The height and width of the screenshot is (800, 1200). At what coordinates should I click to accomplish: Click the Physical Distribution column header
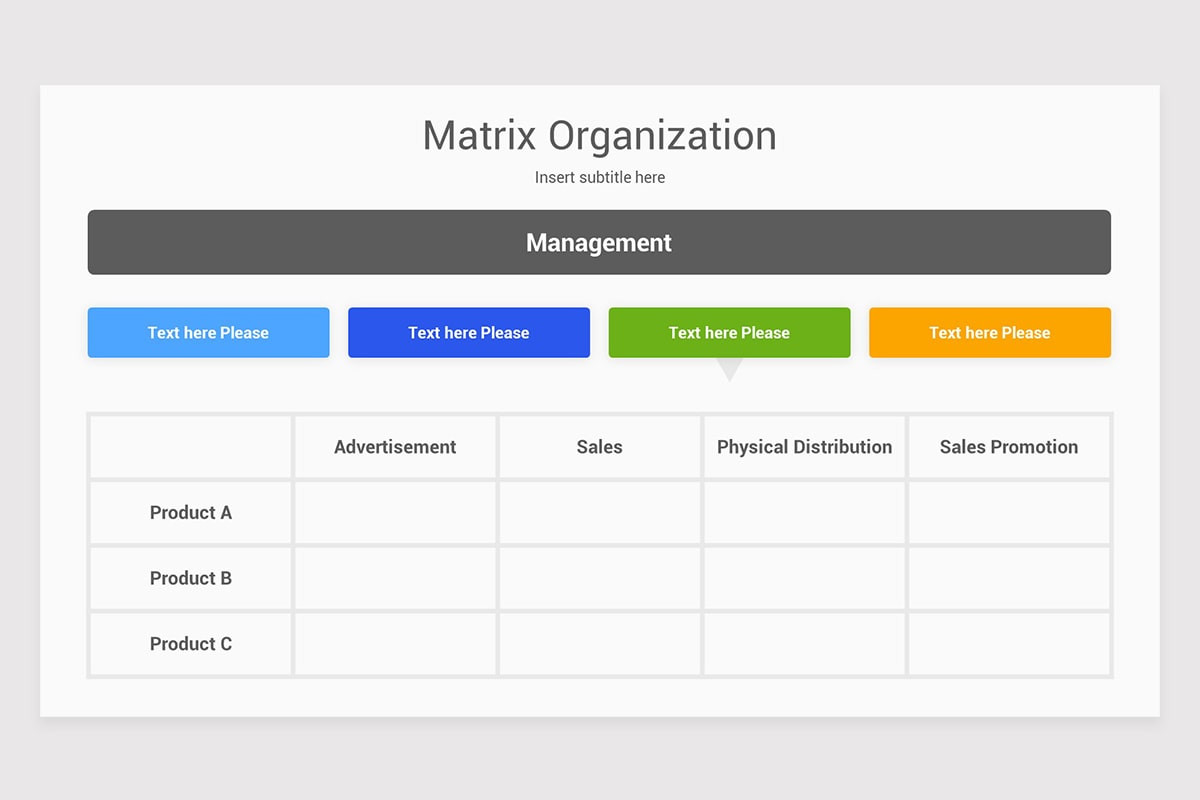pyautogui.click(x=805, y=447)
